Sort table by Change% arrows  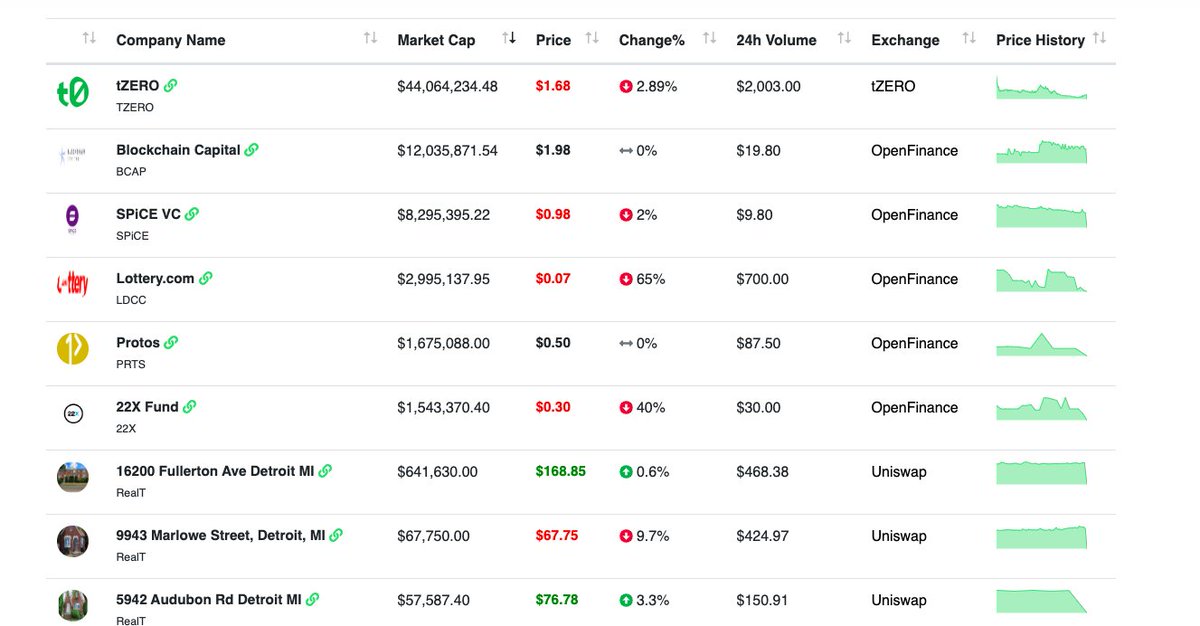[x=709, y=39]
